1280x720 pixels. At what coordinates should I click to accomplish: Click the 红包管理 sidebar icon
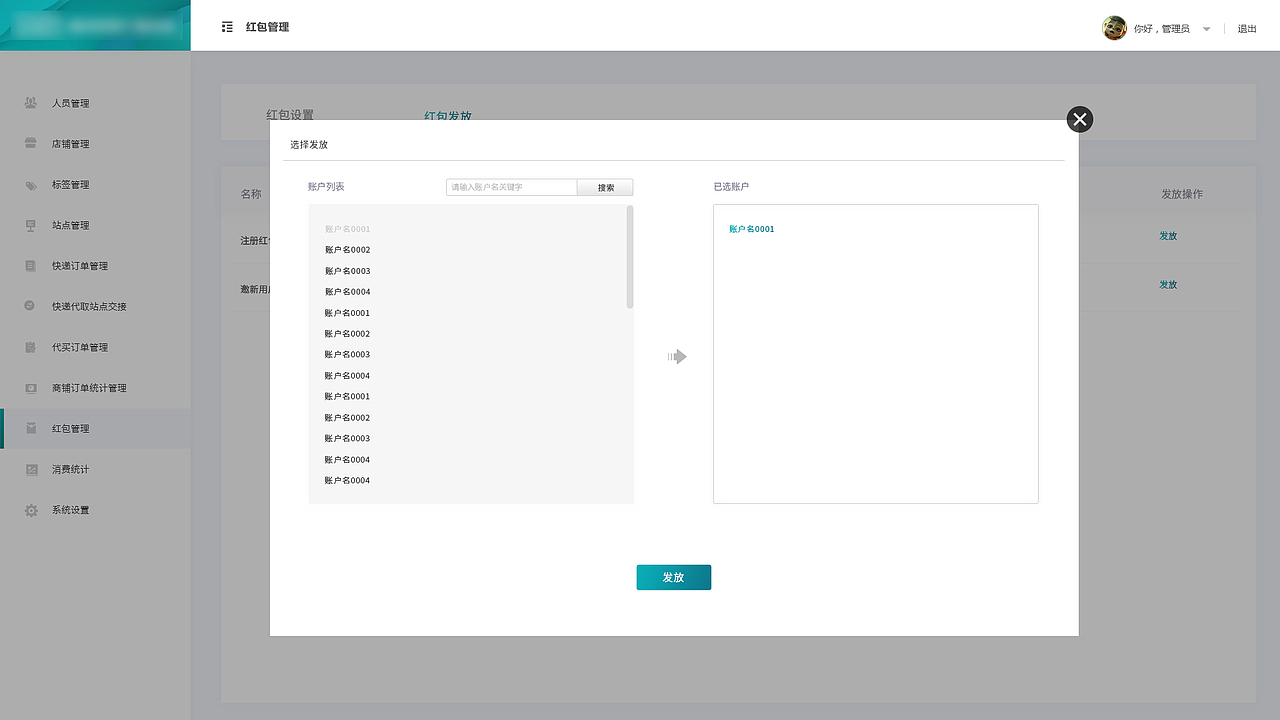(31, 428)
